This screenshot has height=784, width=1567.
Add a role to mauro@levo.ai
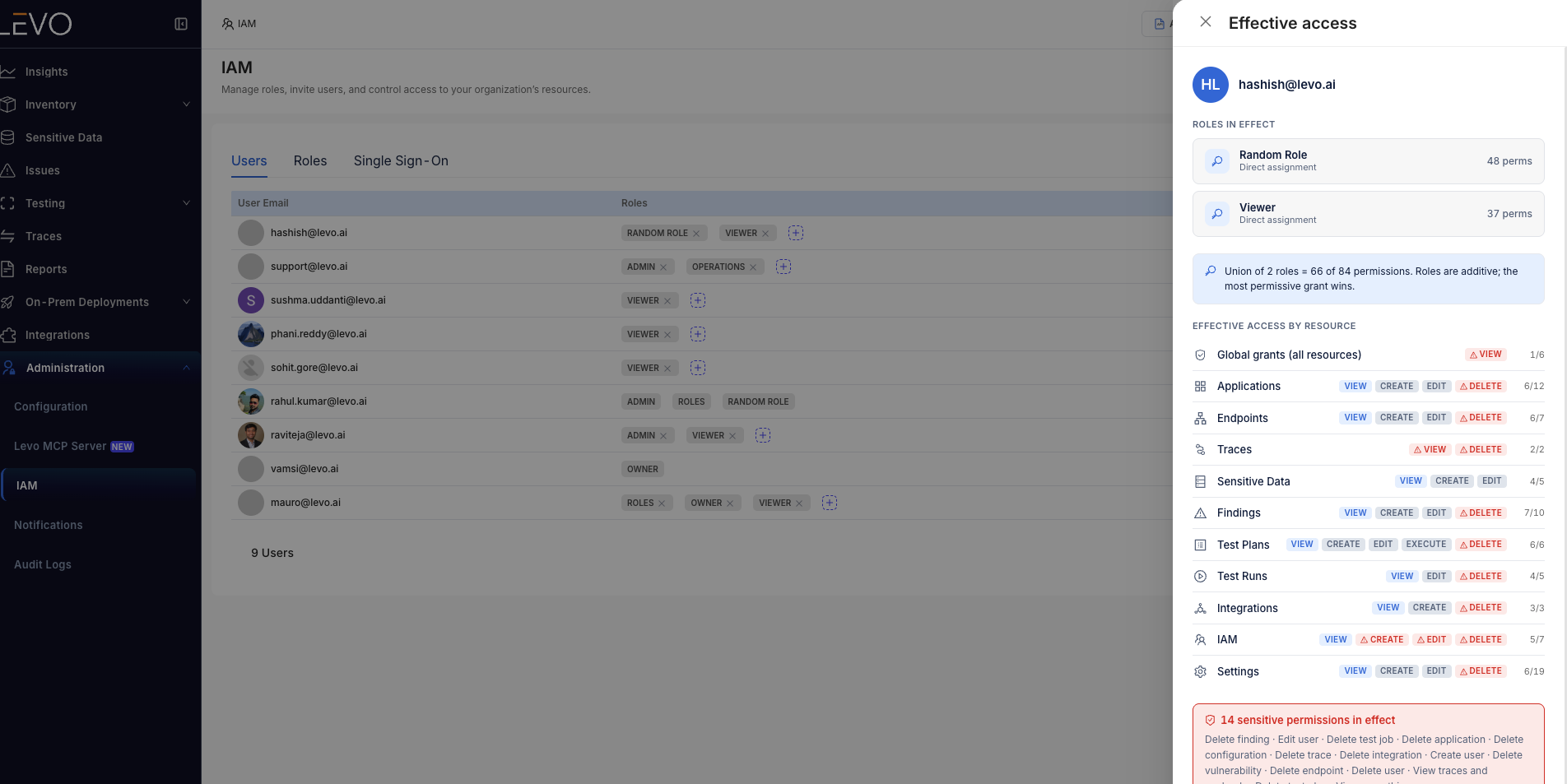(830, 503)
